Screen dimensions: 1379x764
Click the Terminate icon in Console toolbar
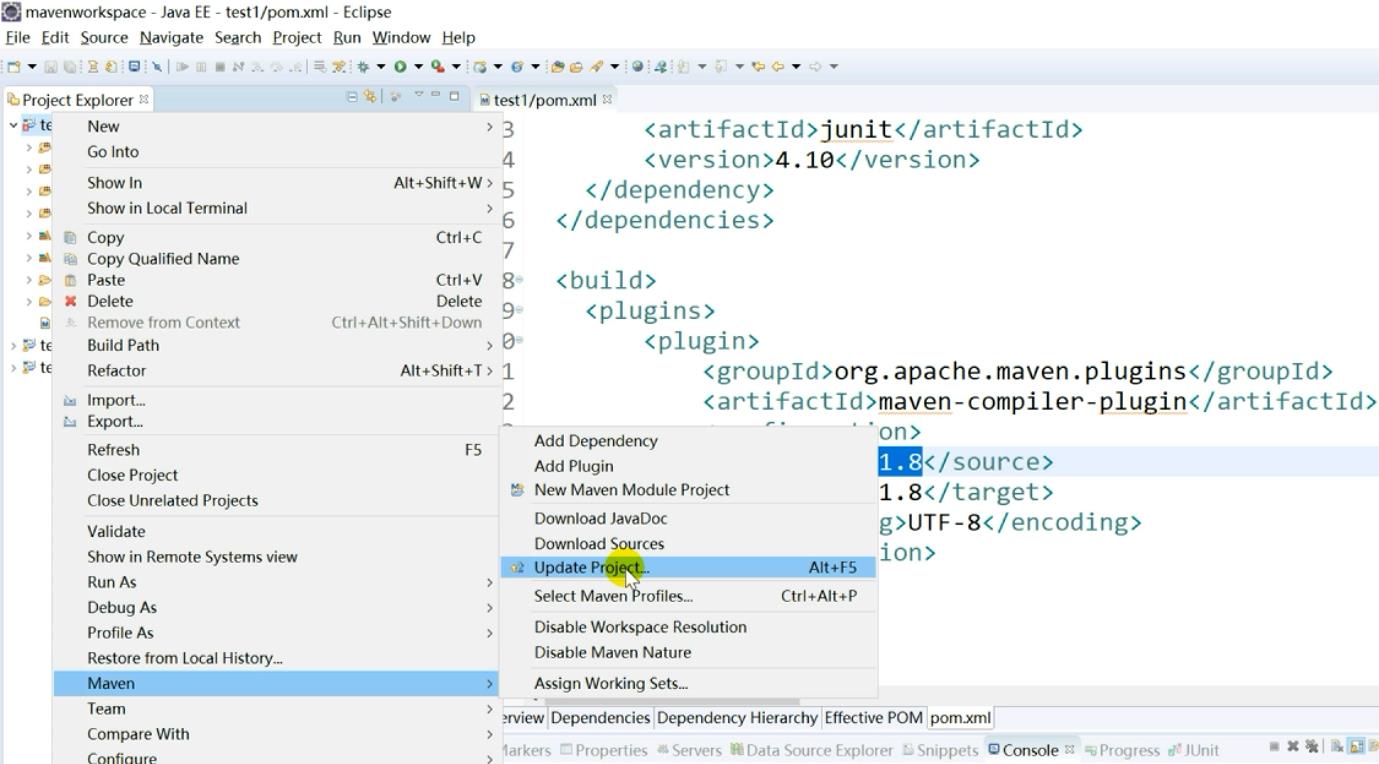1274,746
